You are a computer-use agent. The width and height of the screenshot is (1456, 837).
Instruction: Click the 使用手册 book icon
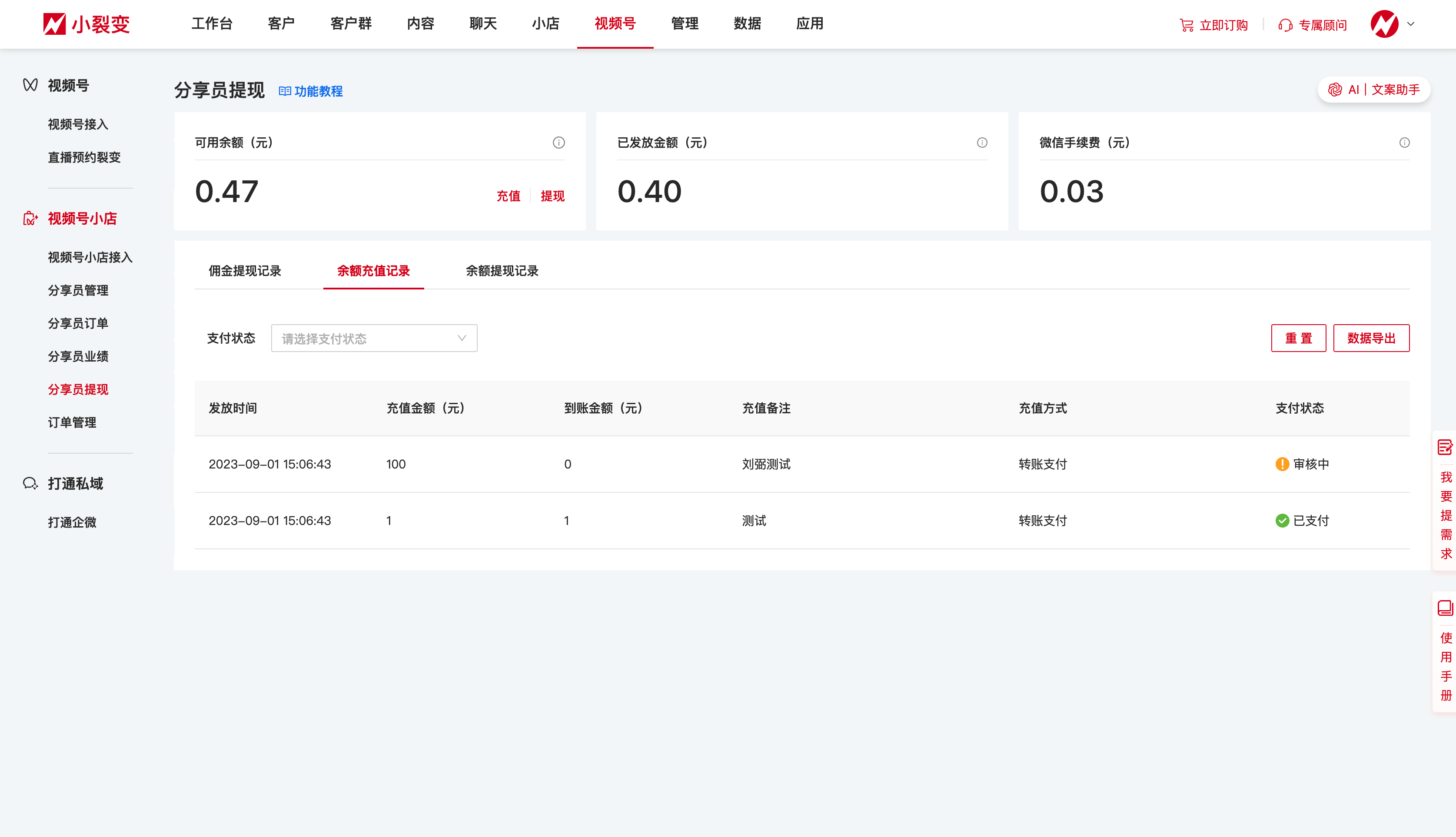coord(1445,608)
